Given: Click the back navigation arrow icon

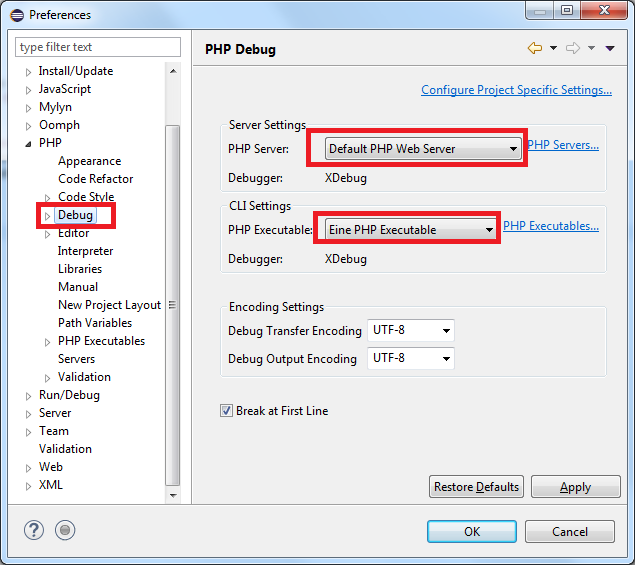Looking at the screenshot, I should tap(534, 48).
